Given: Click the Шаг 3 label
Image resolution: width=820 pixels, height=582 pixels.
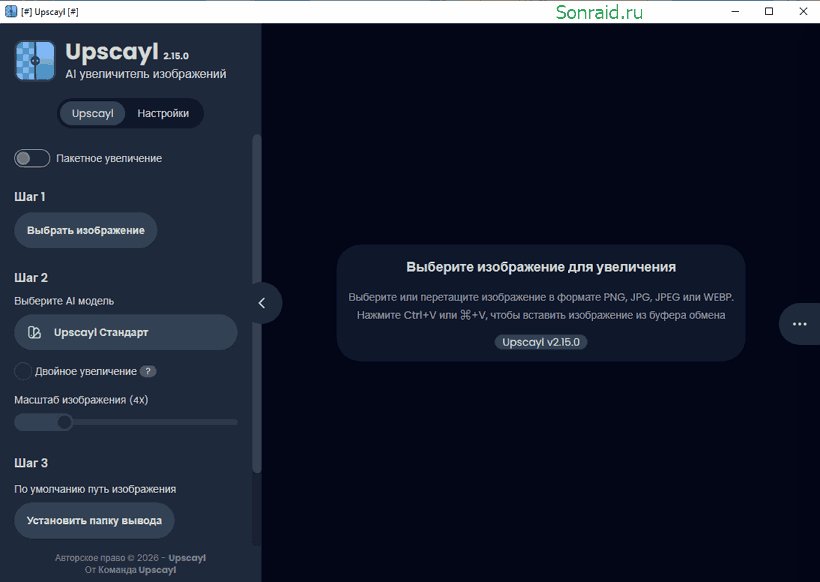Looking at the screenshot, I should tap(31, 463).
